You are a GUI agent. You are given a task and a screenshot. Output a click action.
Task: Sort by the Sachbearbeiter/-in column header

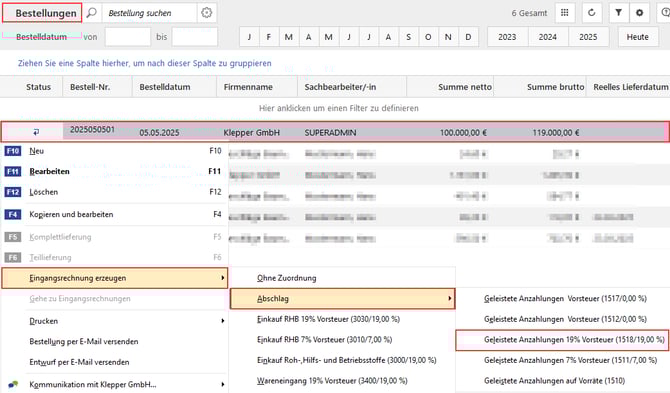[352, 87]
